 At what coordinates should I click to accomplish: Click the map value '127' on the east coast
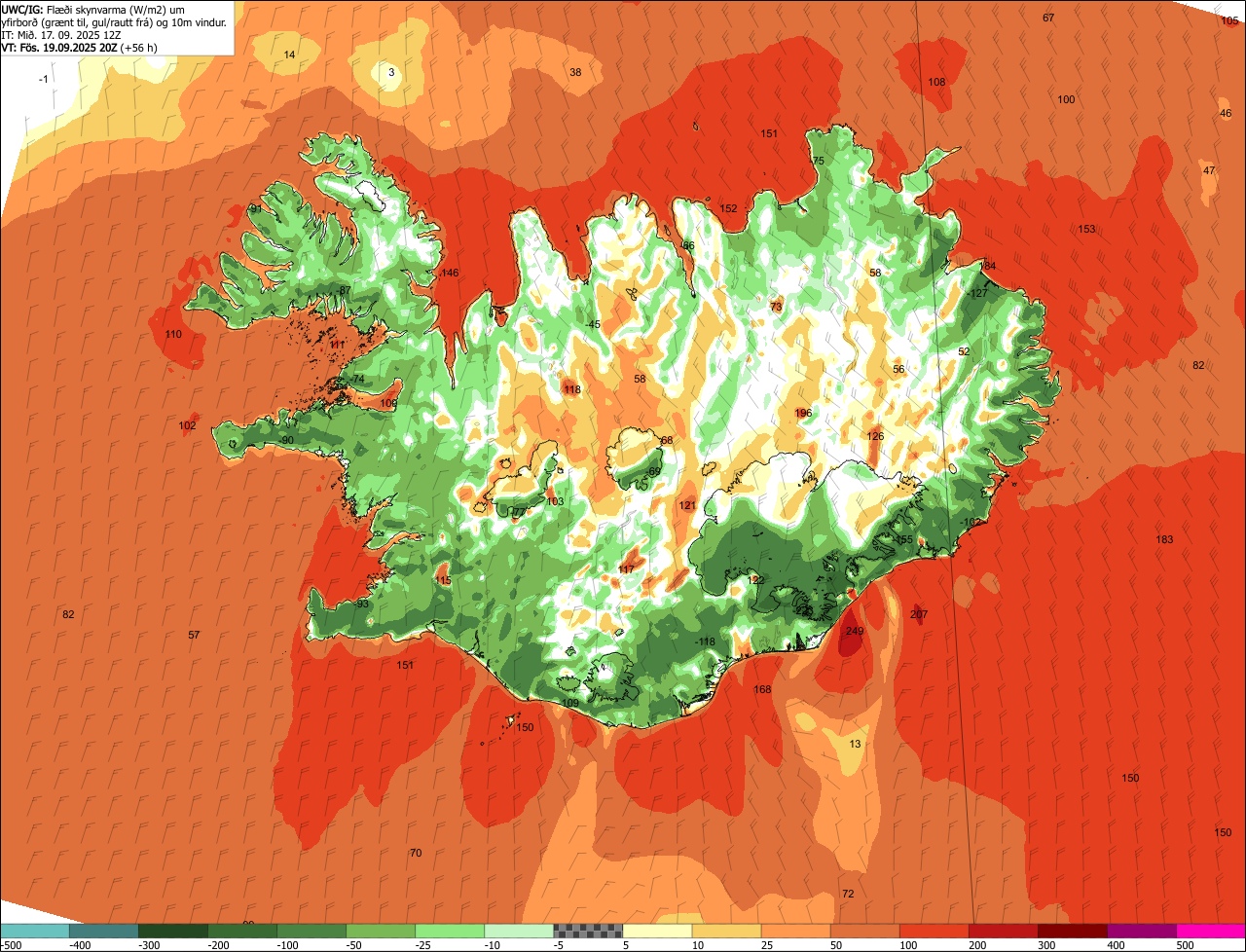pyautogui.click(x=979, y=293)
